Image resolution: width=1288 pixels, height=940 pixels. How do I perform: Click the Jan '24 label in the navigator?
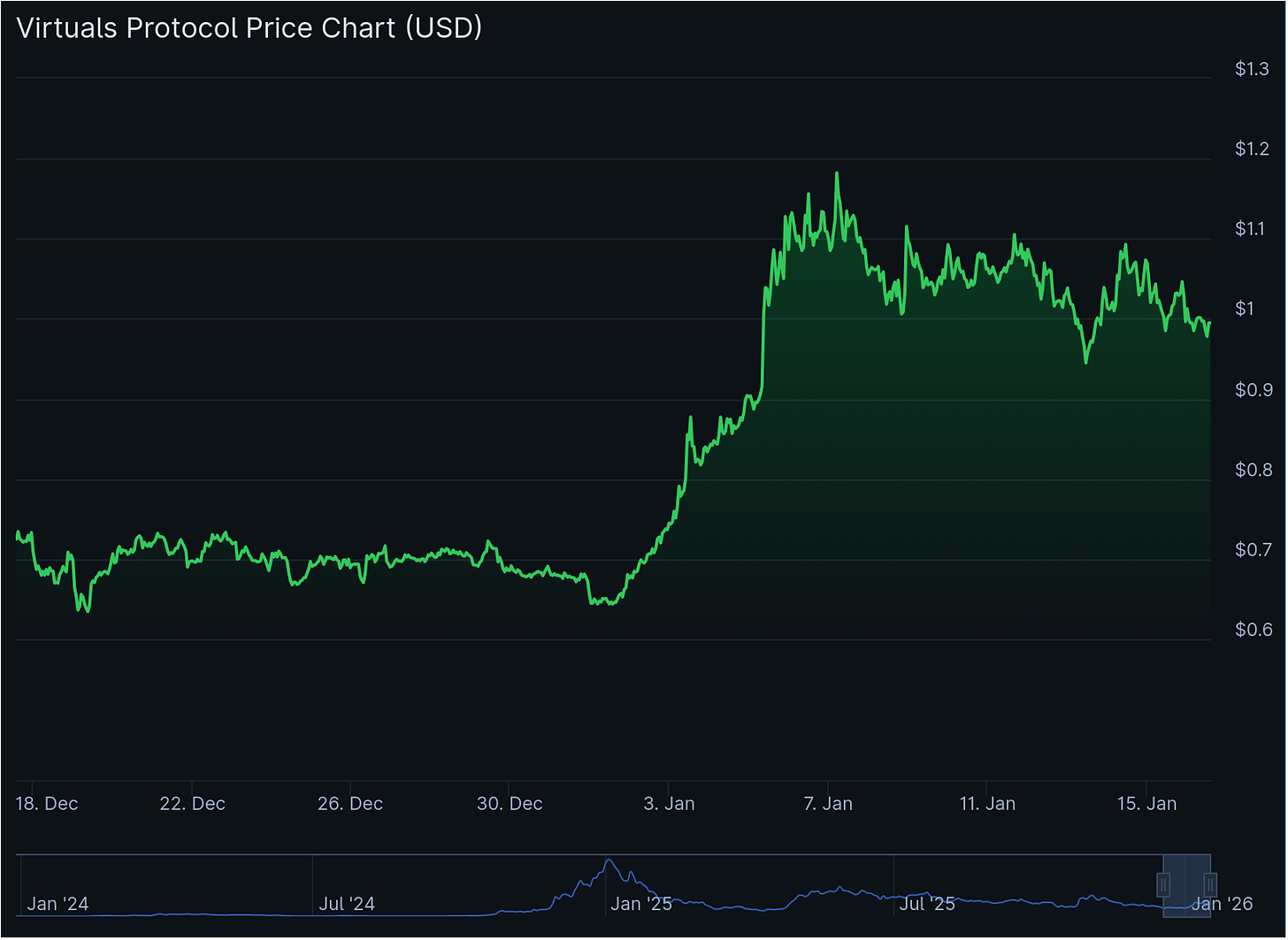57,904
